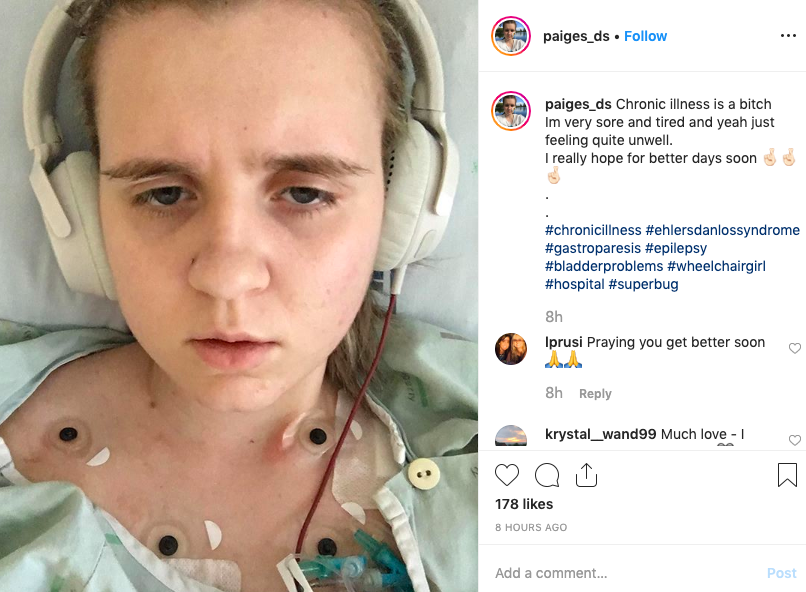
Task: Open paiges_ds header profile picture
Action: 511,36
